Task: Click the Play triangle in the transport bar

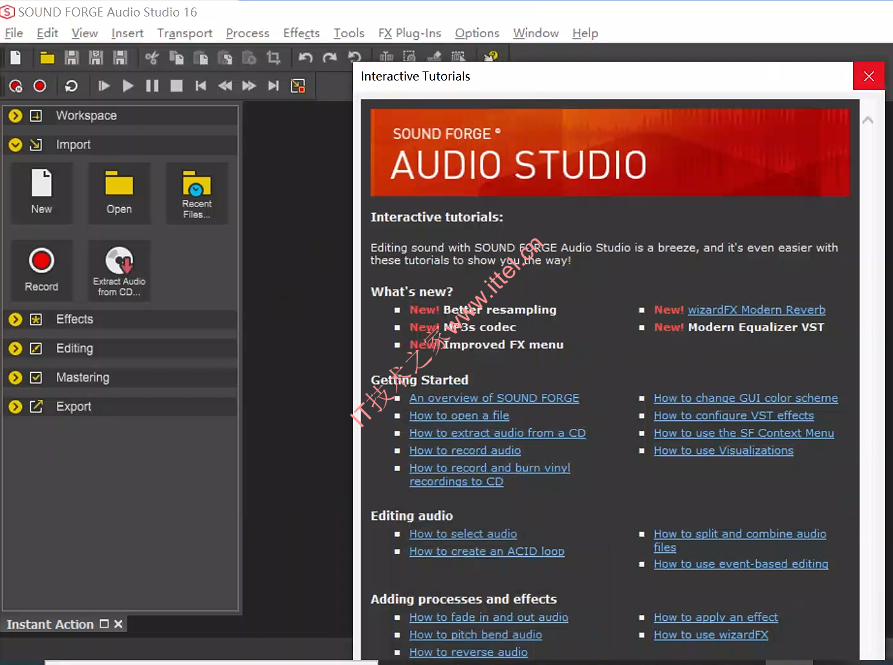Action: [128, 86]
